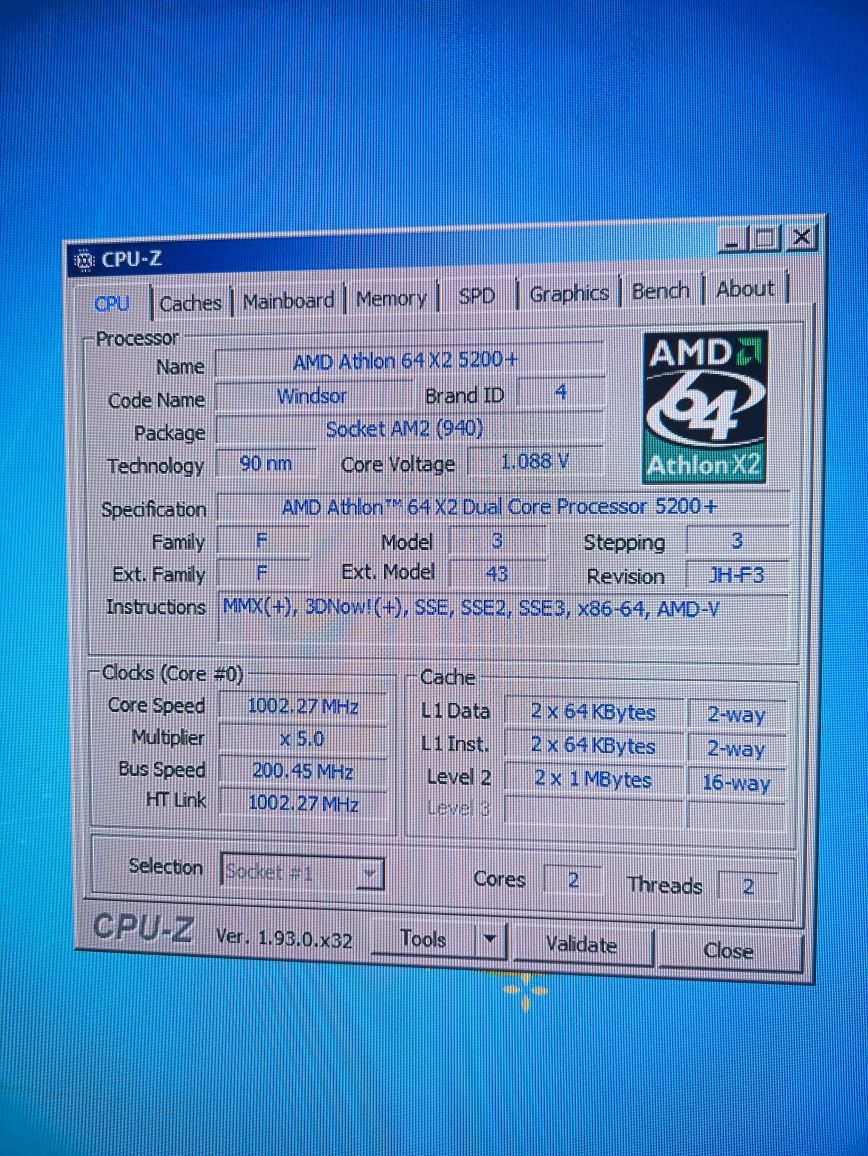Click the Close button

pyautogui.click(x=729, y=951)
